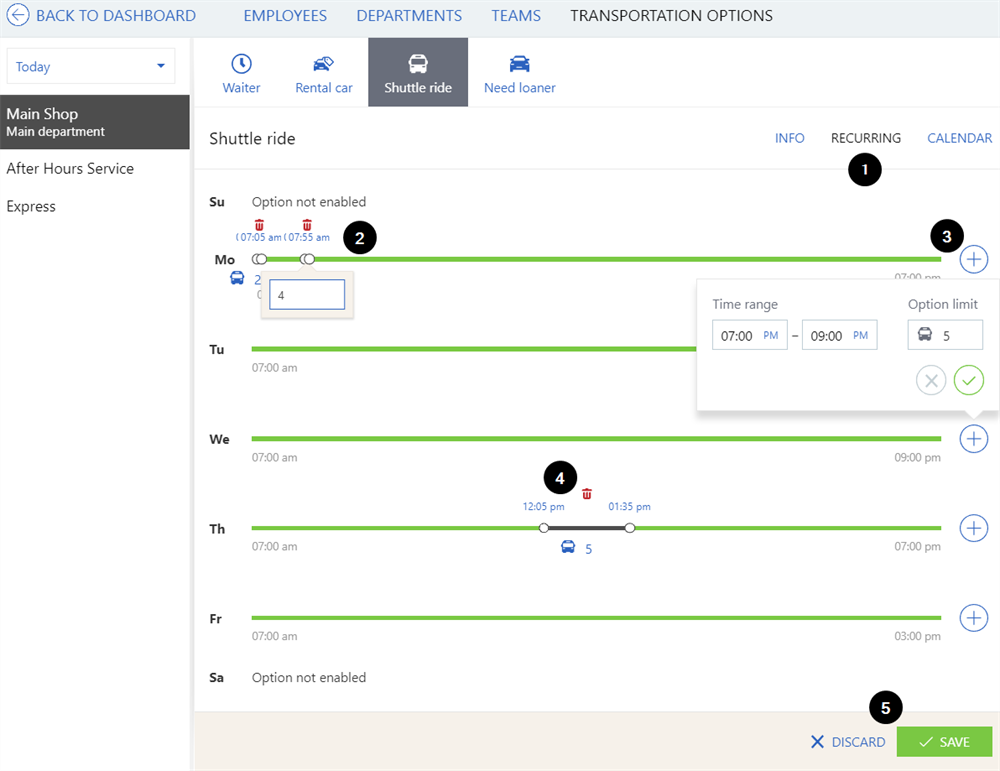The width and height of the screenshot is (1000, 771).
Task: Switch to the CALENDAR tab
Action: pyautogui.click(x=958, y=138)
